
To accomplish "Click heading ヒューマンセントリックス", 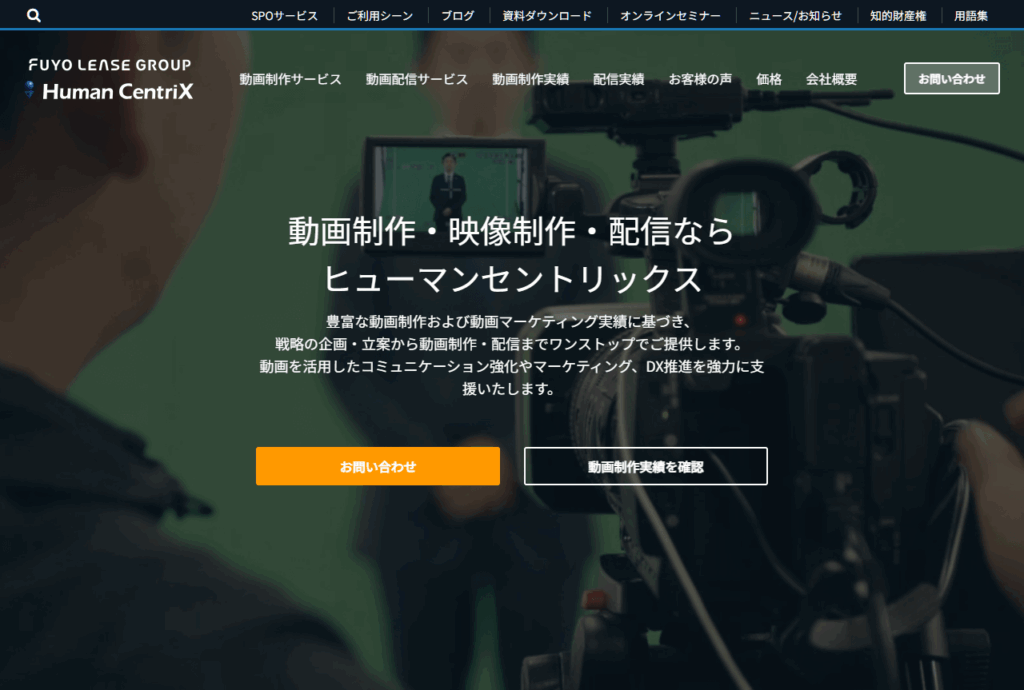I will (x=513, y=279).
